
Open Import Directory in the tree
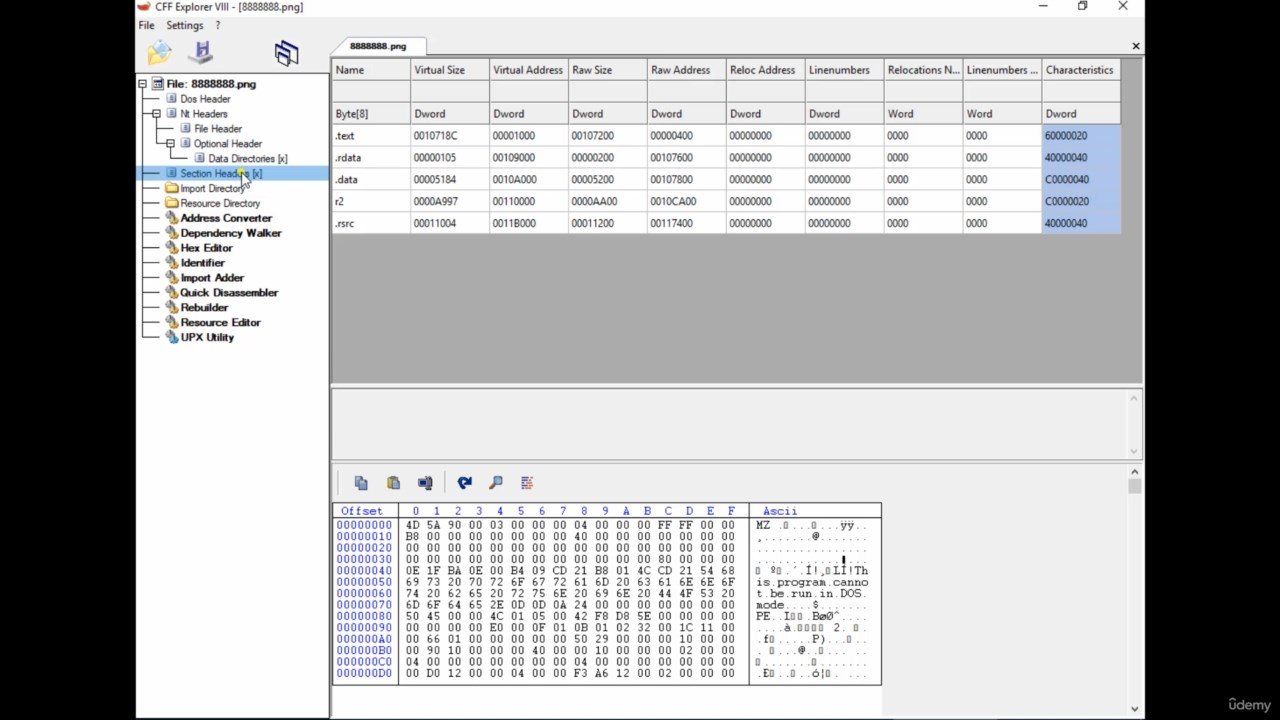(212, 188)
